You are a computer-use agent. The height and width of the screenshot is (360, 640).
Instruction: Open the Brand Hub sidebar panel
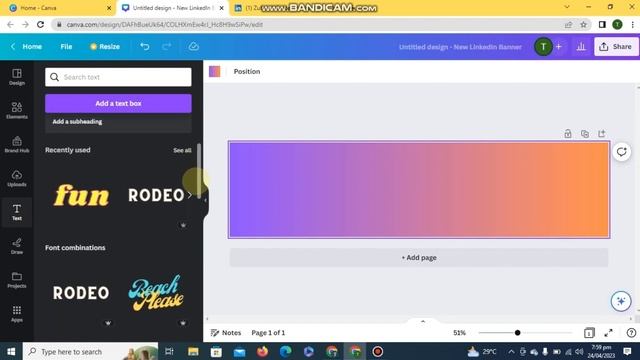17,144
